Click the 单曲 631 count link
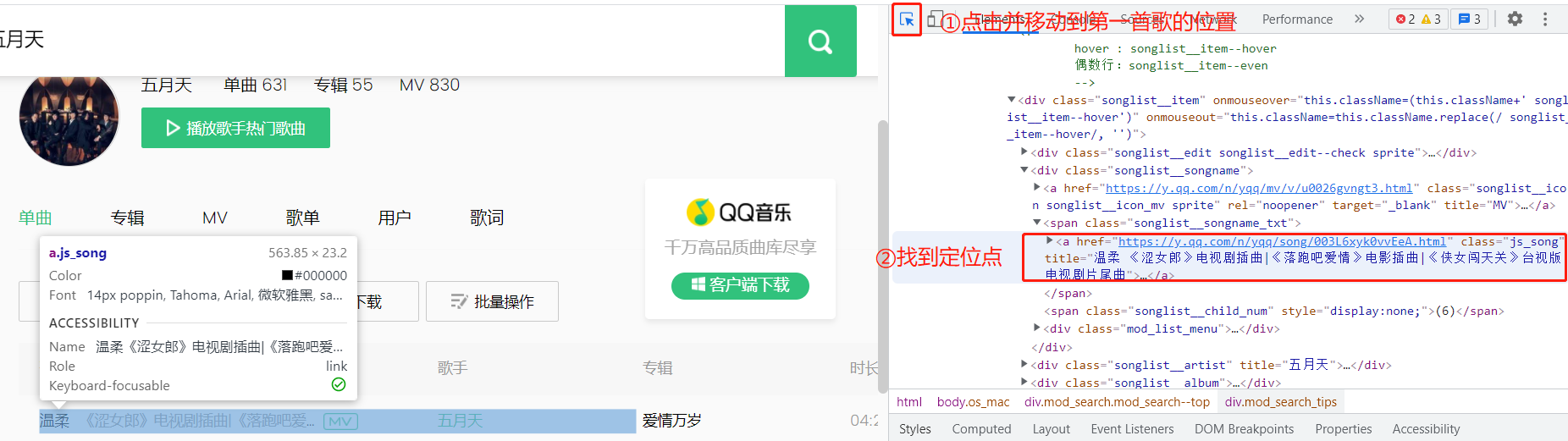This screenshot has width=1568, height=441. [x=255, y=85]
